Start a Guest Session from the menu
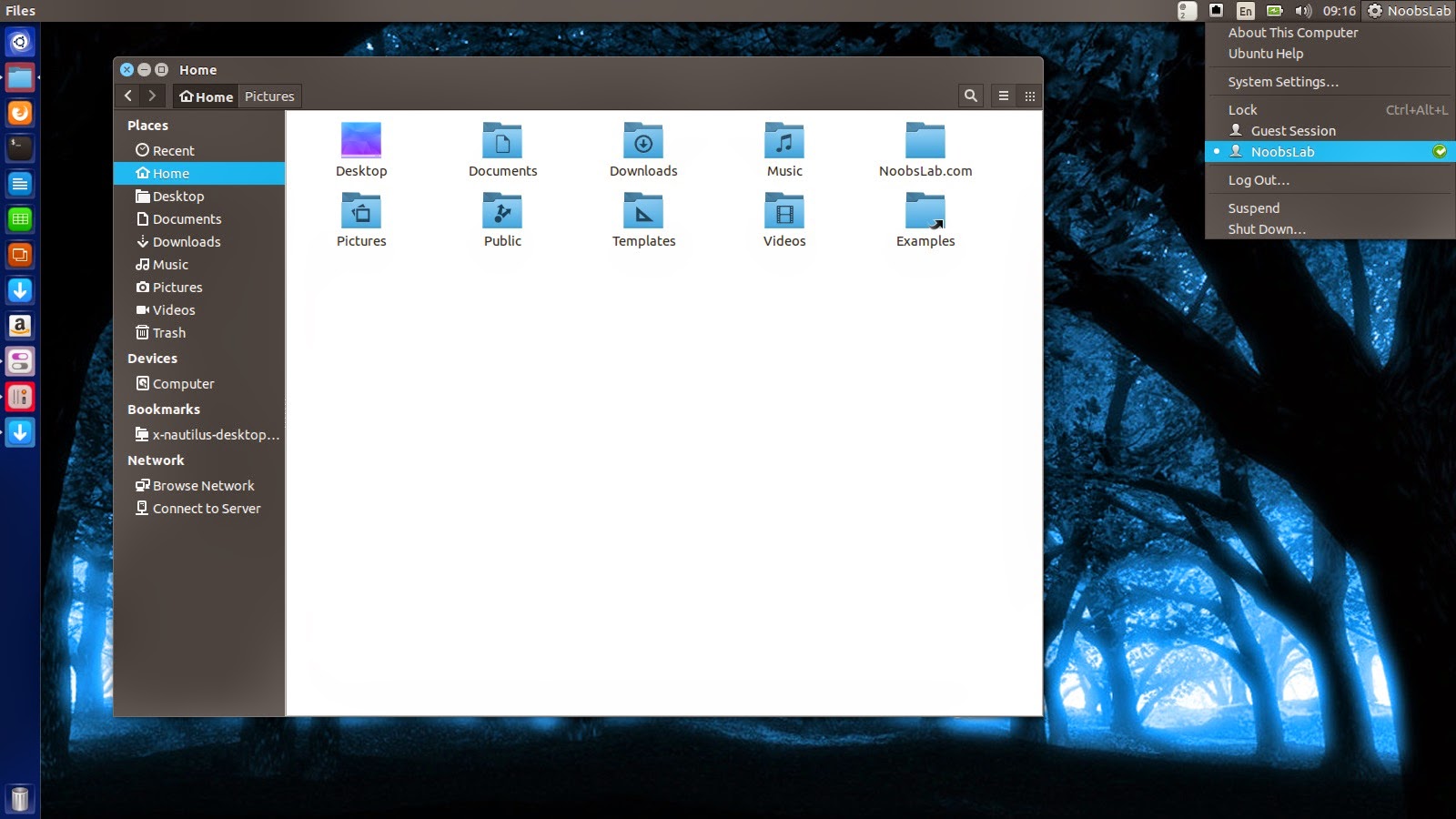Image resolution: width=1456 pixels, height=819 pixels. click(1330, 130)
